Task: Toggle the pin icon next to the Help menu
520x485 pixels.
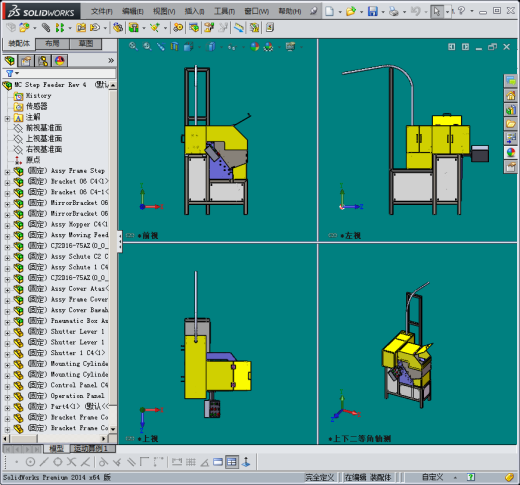Action: (313, 11)
